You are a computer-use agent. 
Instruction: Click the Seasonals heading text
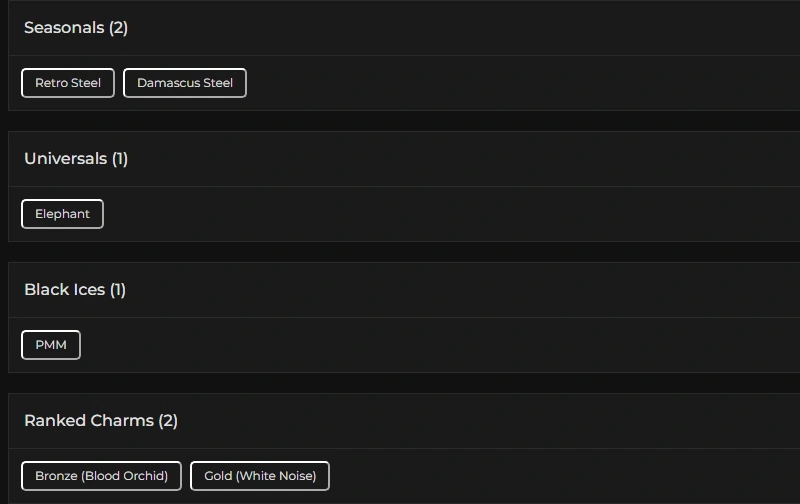76,28
